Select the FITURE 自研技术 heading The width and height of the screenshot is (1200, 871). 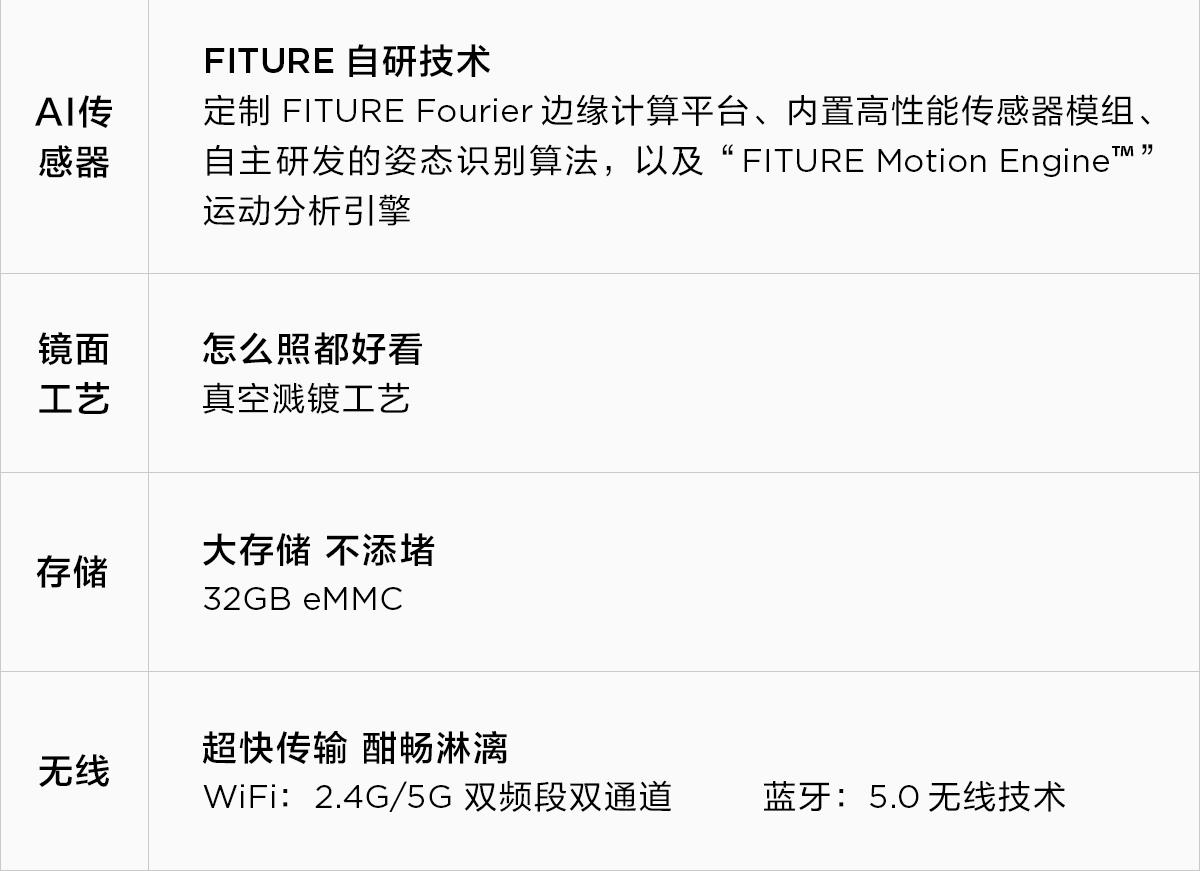coord(347,62)
